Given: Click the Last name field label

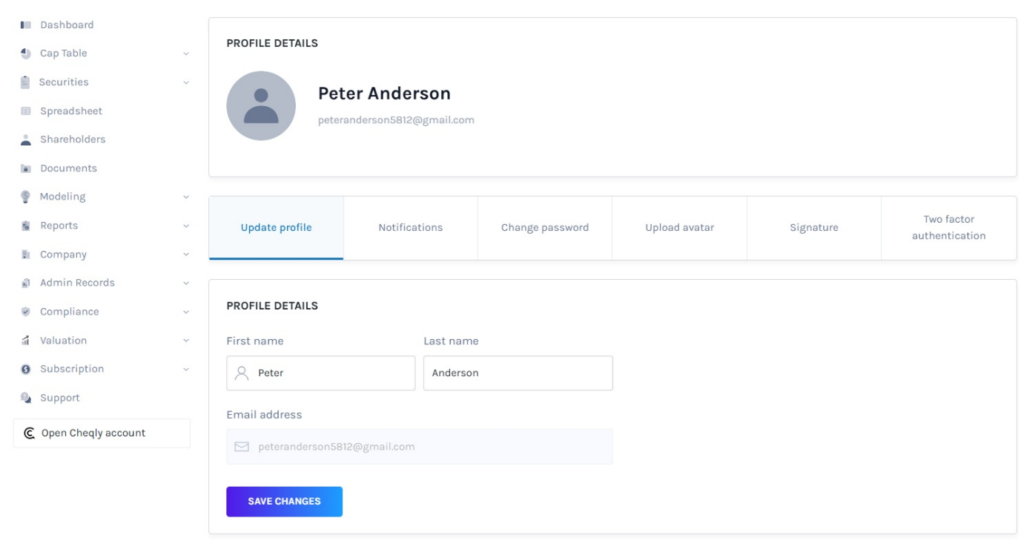Looking at the screenshot, I should pos(451,341).
